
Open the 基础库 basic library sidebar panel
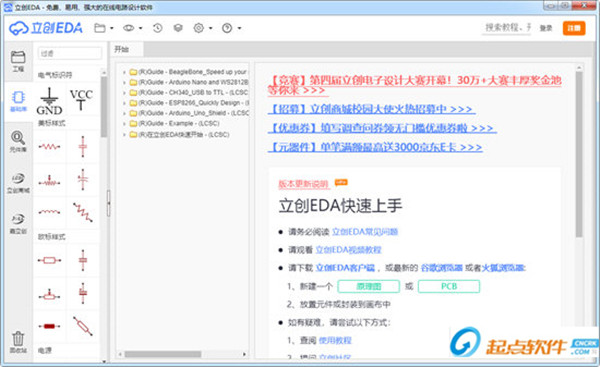(x=18, y=101)
